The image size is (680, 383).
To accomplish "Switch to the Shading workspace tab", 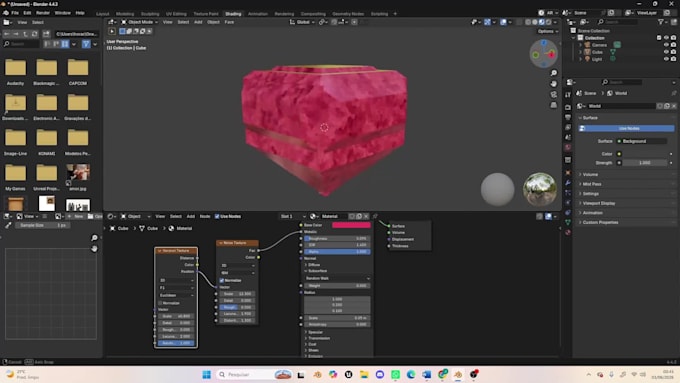I will [233, 14].
